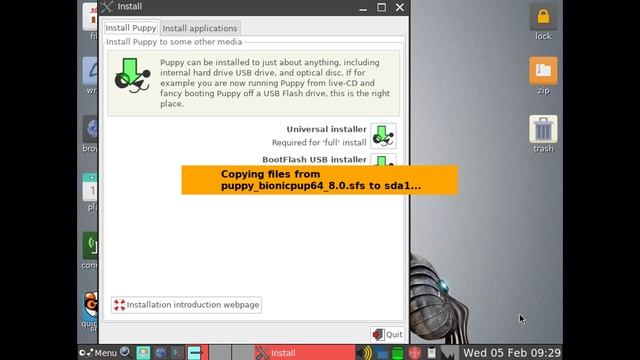Launch the Universal installer icon button
Viewport: 640px width, 360px height.
tap(383, 136)
